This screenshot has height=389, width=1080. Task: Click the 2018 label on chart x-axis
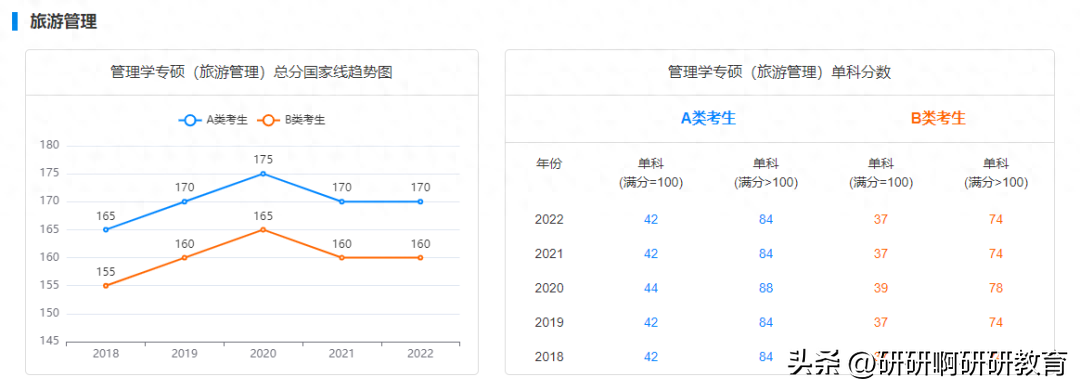point(105,353)
